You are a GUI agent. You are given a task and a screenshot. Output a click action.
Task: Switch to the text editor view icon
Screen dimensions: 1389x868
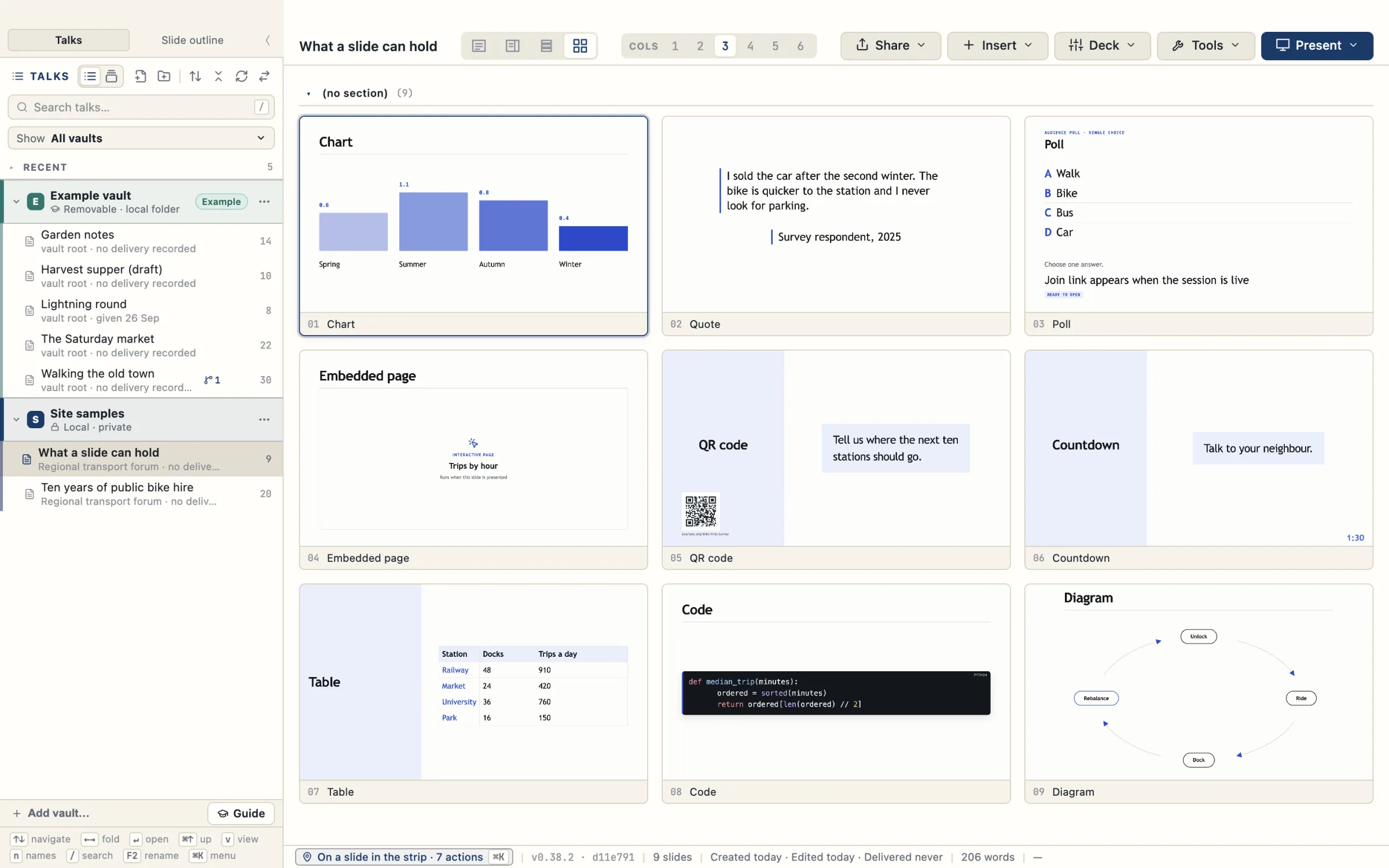point(479,46)
